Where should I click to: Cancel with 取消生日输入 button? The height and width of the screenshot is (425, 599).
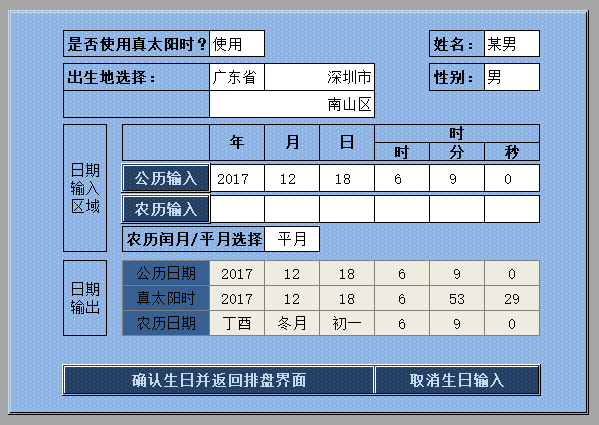pos(457,380)
